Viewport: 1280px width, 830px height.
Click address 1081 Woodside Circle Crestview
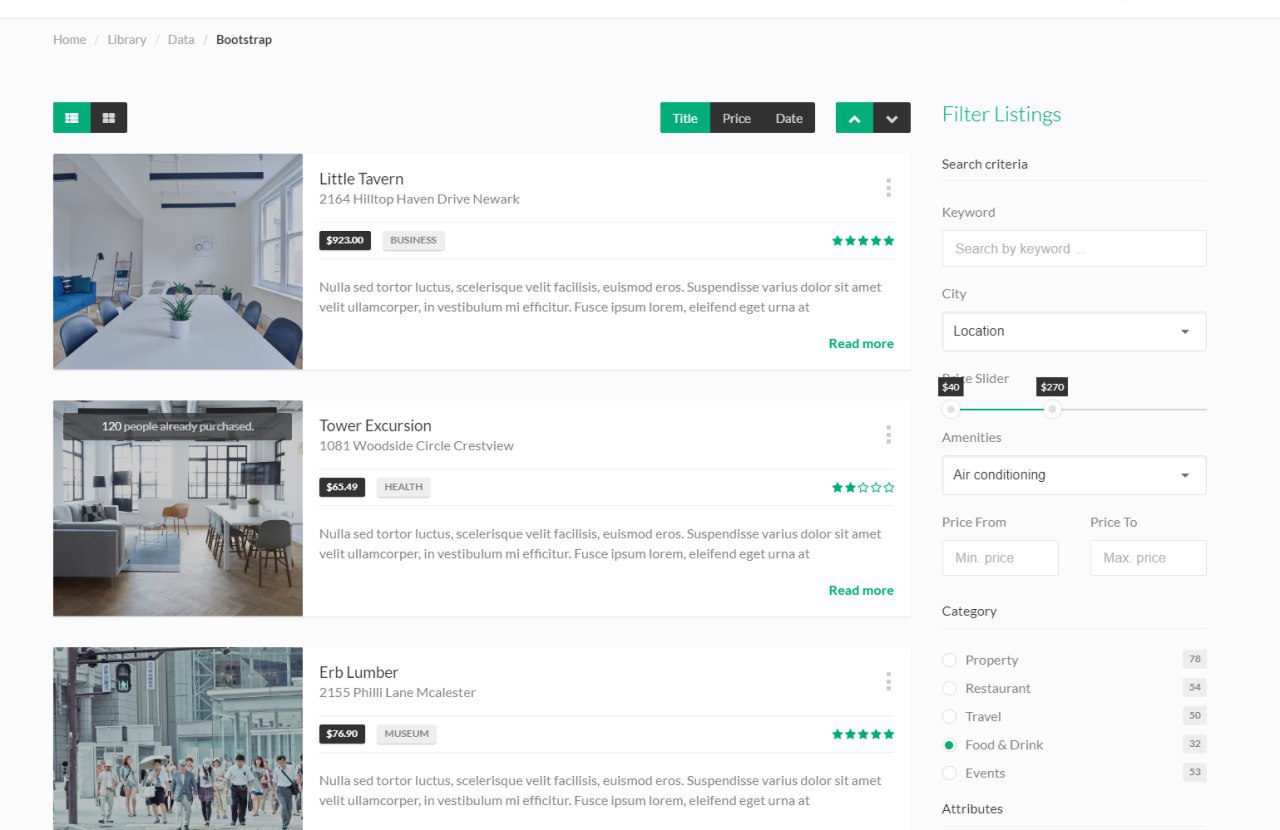click(416, 446)
